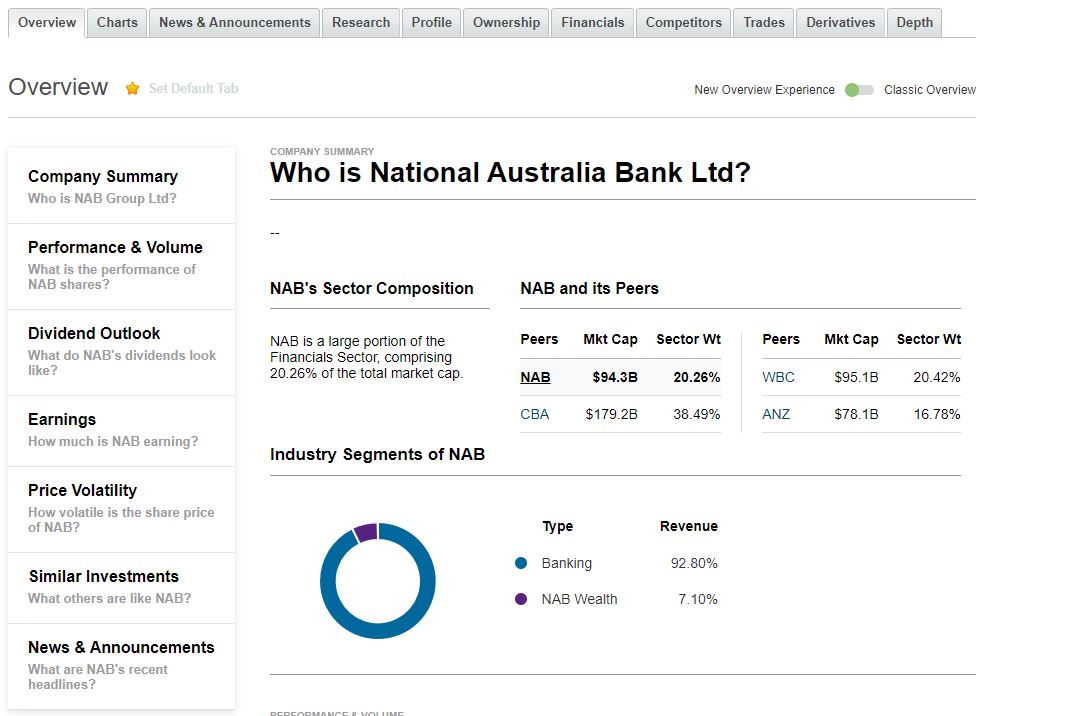Click the New Overview Experience label
The width and height of the screenshot is (1085, 716).
[765, 90]
